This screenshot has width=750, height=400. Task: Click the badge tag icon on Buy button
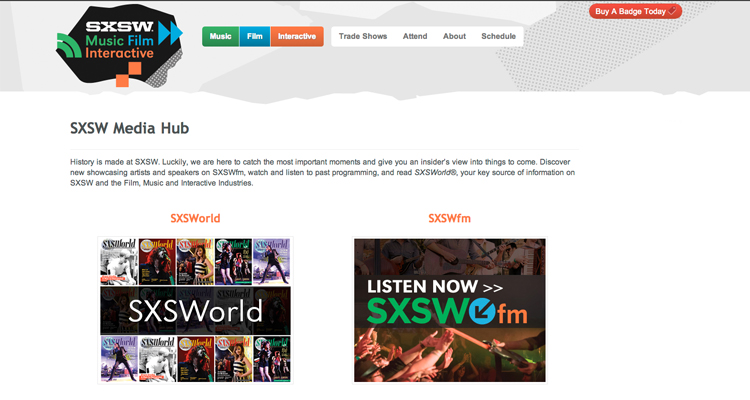(672, 11)
